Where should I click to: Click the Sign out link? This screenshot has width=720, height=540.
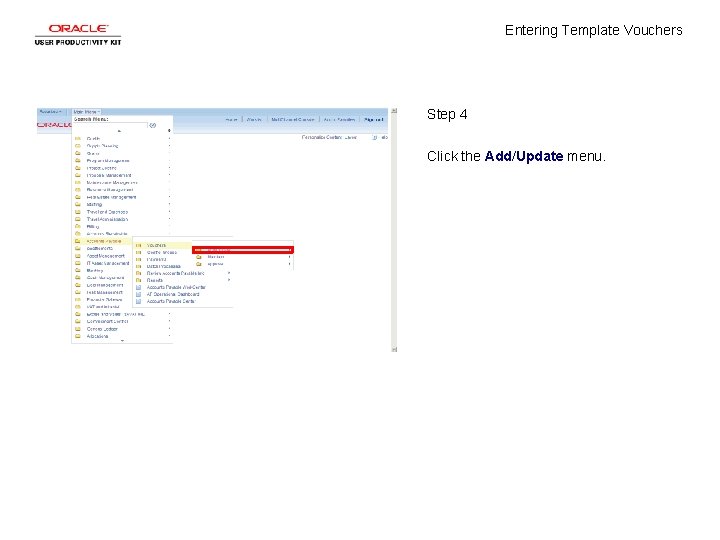click(373, 119)
